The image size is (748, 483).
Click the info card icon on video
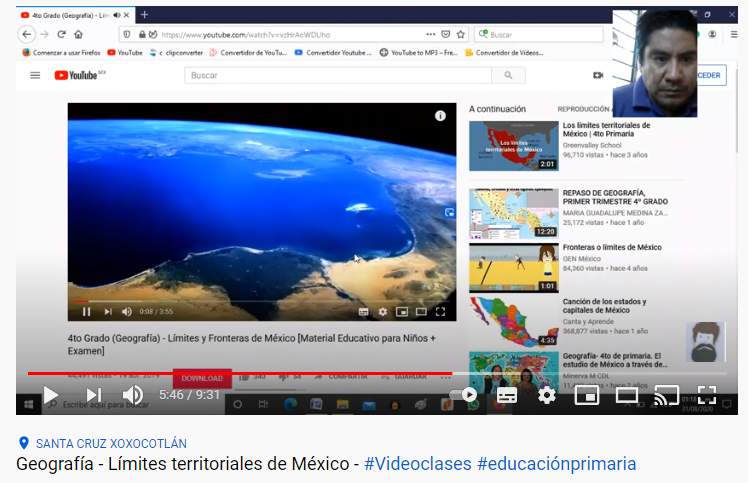tap(440, 116)
